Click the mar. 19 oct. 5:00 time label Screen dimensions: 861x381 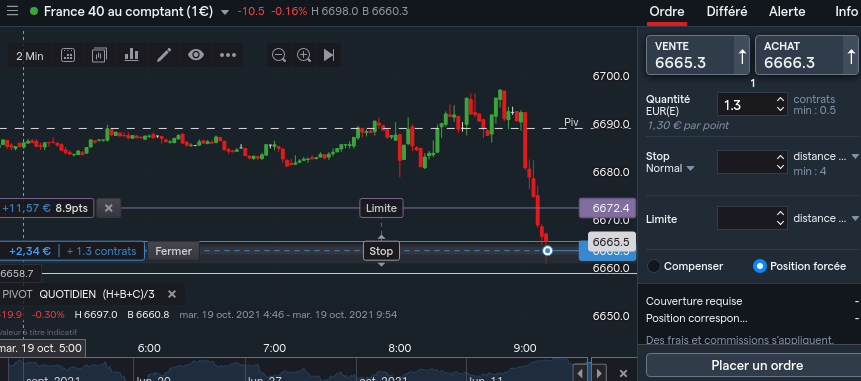[x=41, y=348]
